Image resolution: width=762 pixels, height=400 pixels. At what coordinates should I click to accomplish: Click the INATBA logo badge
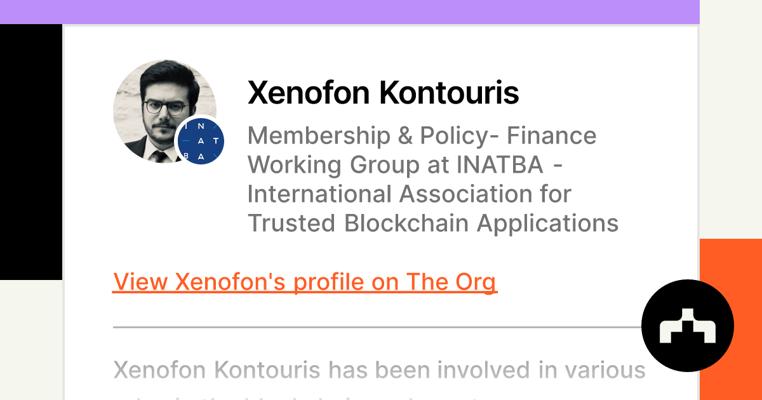click(200, 143)
